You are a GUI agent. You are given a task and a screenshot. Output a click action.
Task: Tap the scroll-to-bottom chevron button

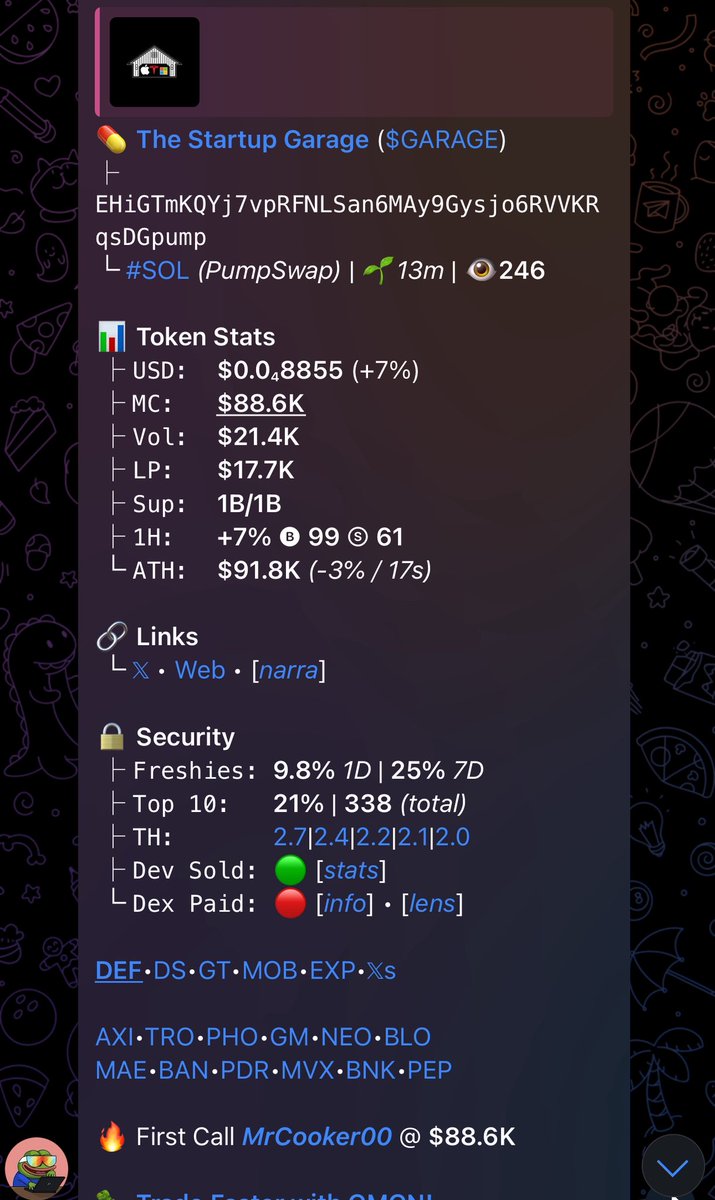[673, 1167]
